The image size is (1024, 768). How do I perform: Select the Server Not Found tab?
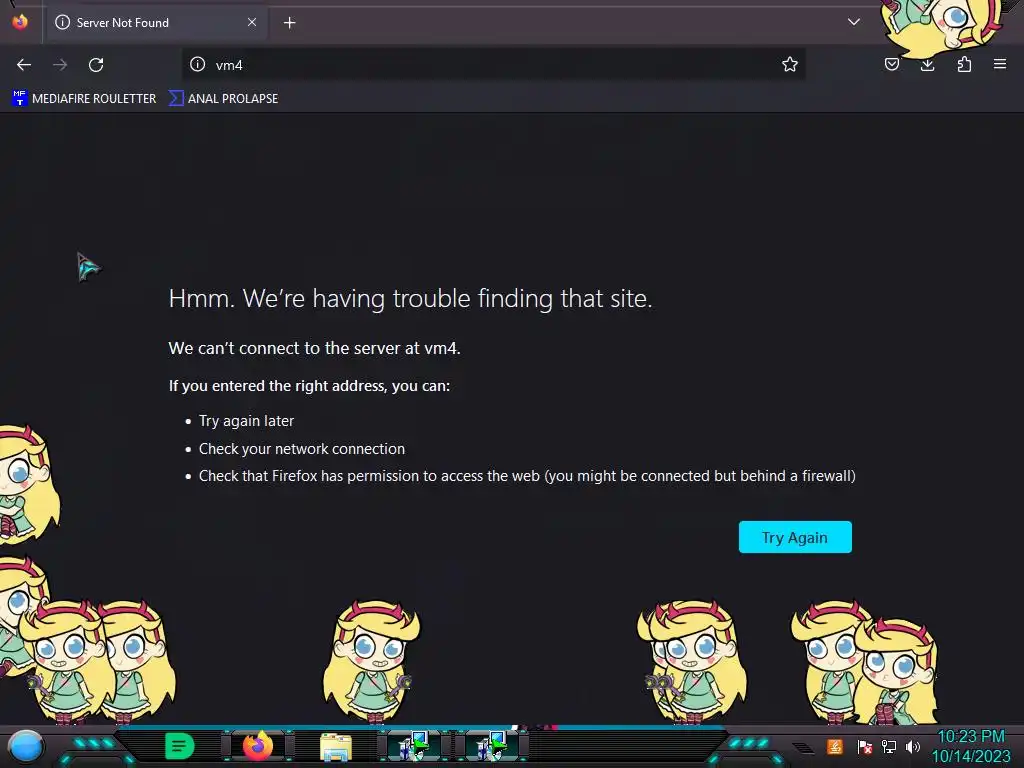pos(155,23)
